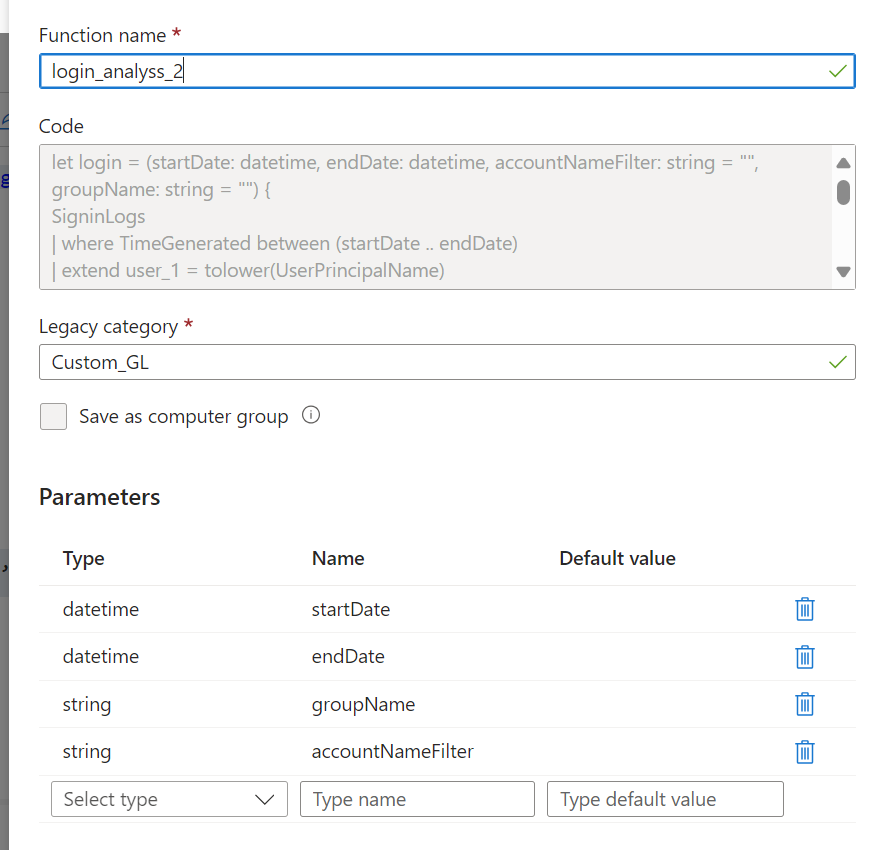Open the Select type dropdown
Viewport: 869px width, 850px height.
168,799
